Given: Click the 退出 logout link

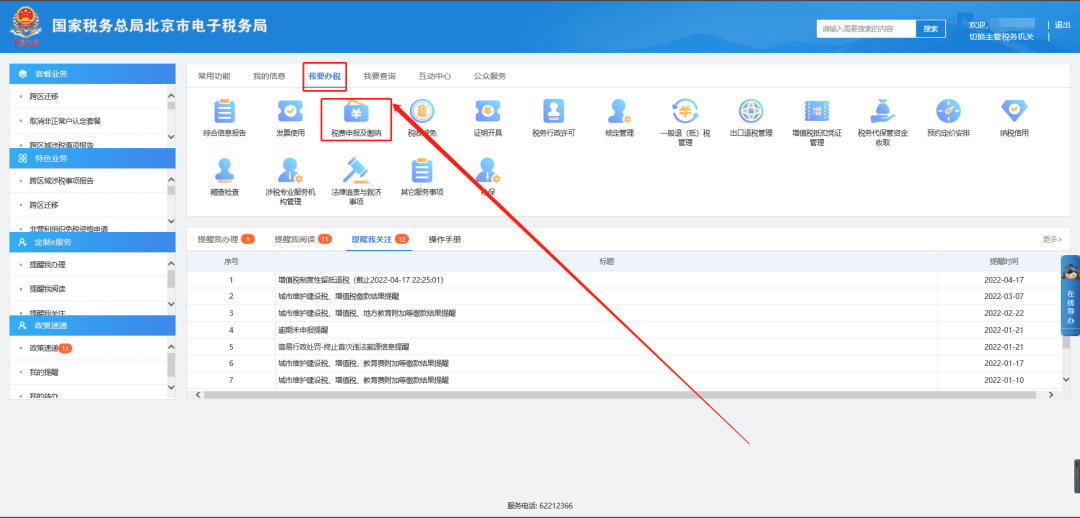Looking at the screenshot, I should [x=1063, y=25].
